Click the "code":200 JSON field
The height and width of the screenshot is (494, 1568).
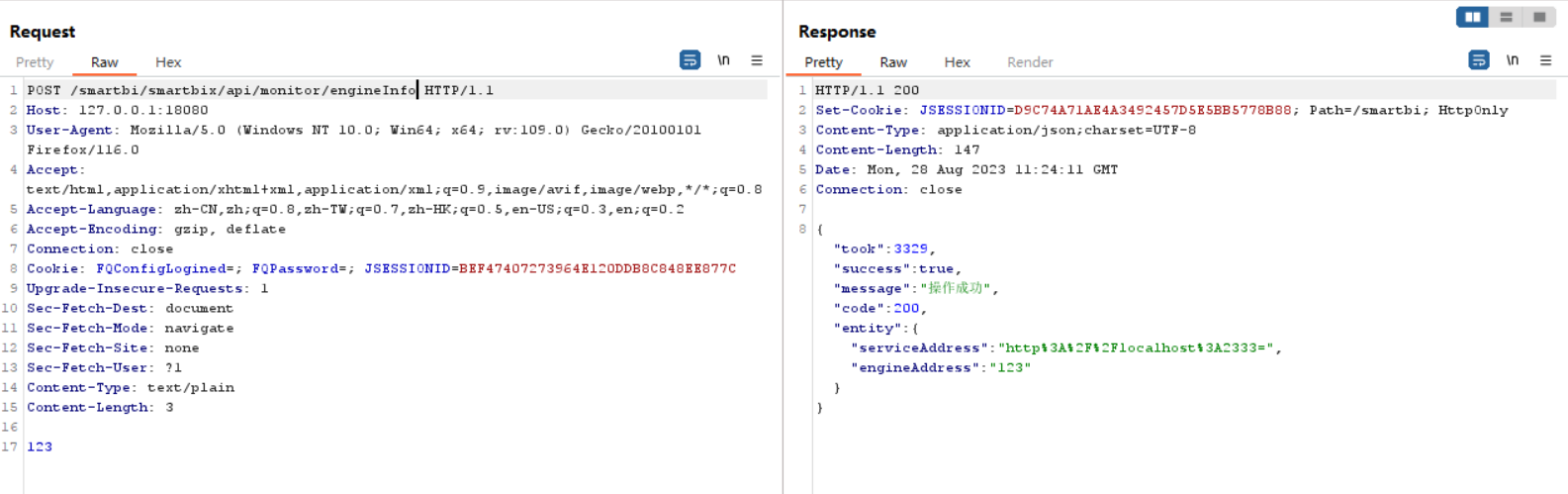[880, 308]
